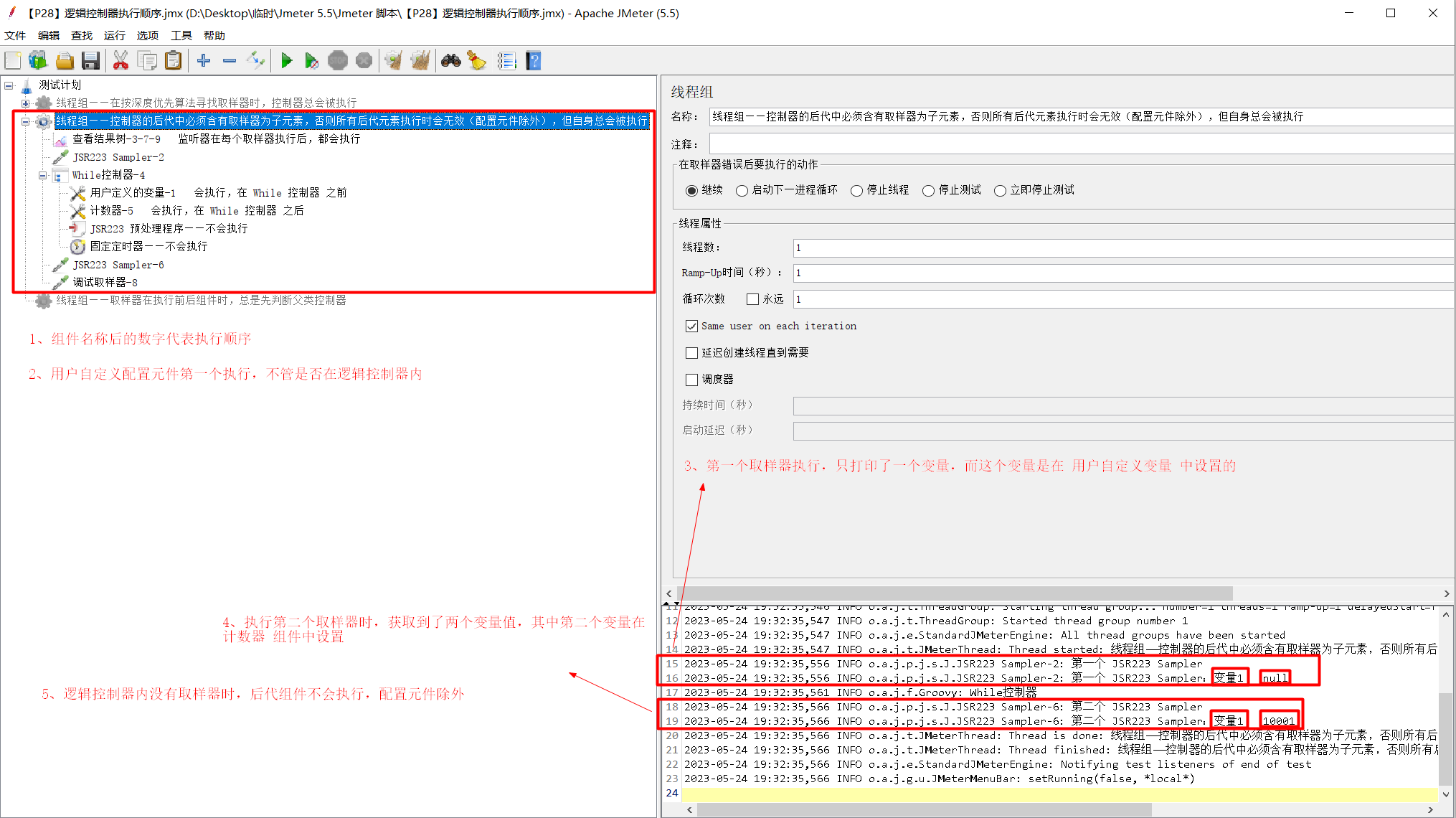Select JSR223 Sampler-2 in the tree

(118, 157)
